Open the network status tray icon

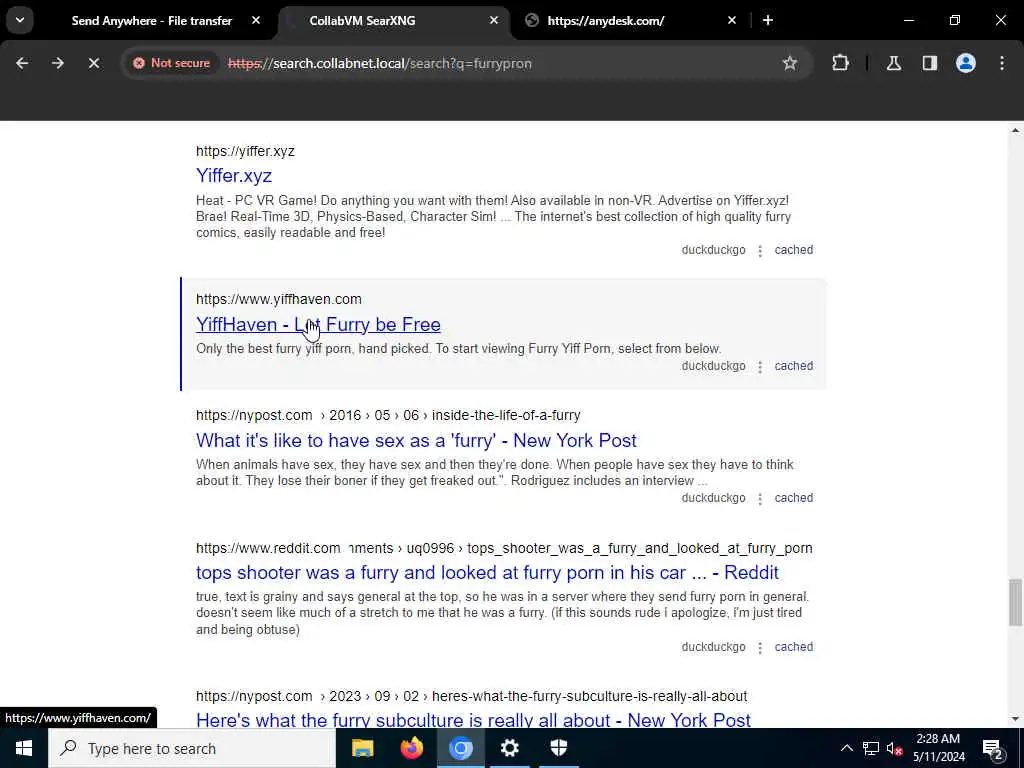pyautogui.click(x=871, y=748)
